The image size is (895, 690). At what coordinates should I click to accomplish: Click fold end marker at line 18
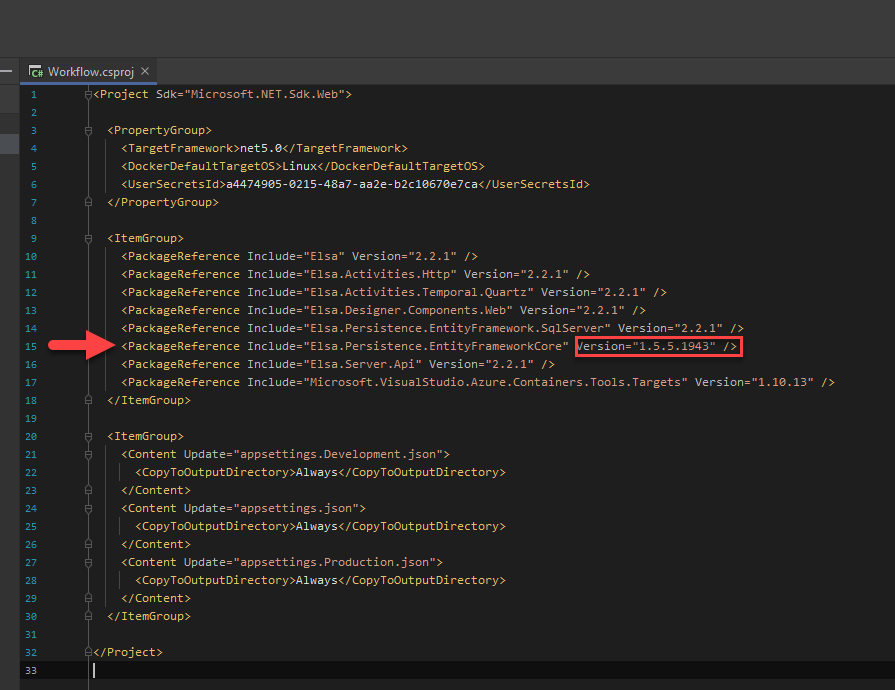point(88,401)
